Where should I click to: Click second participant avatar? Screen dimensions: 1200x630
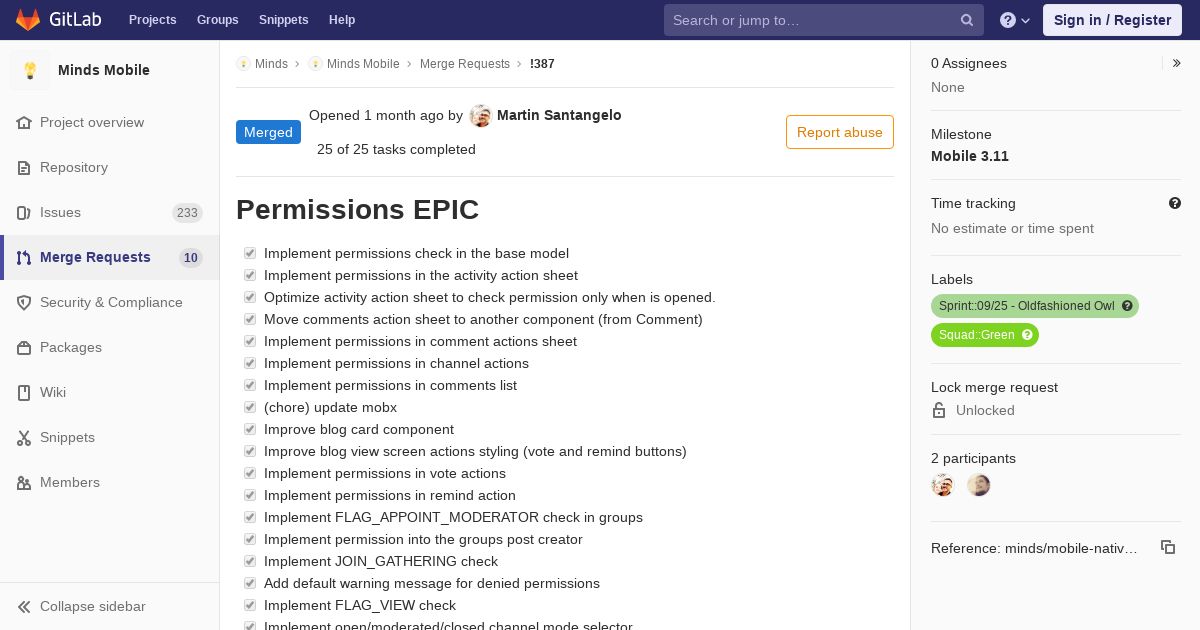(x=979, y=485)
